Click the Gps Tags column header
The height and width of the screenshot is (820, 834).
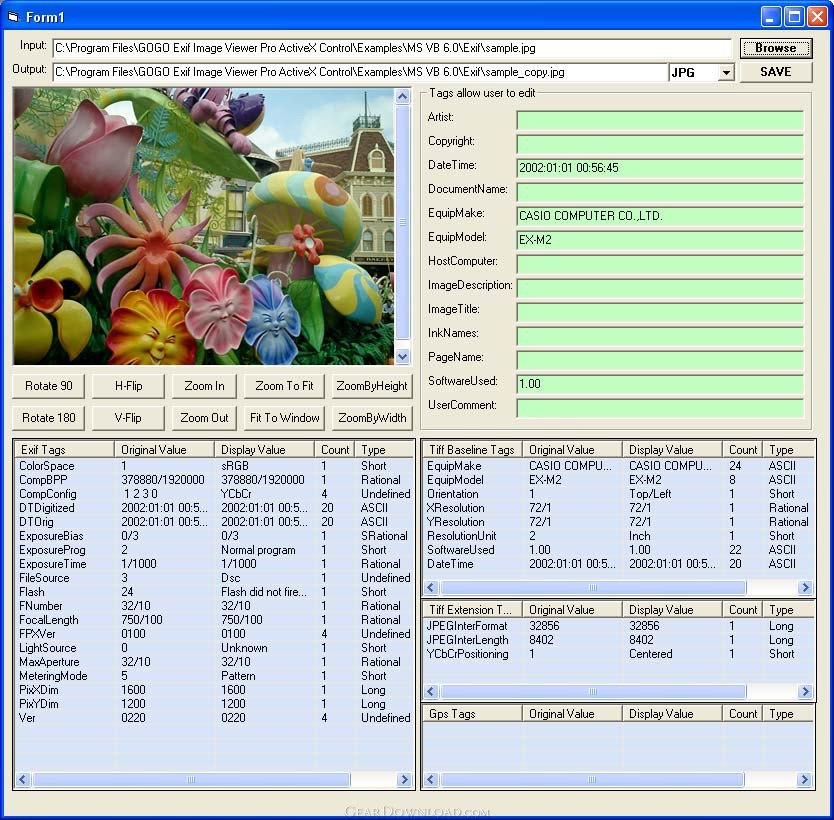pyautogui.click(x=472, y=714)
